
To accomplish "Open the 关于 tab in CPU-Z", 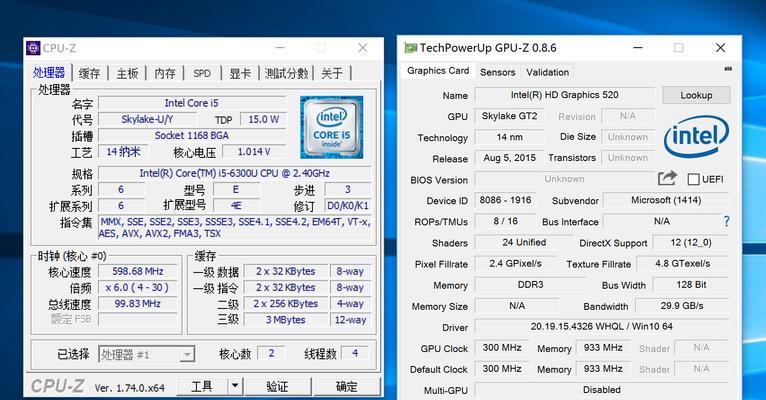I will [332, 73].
